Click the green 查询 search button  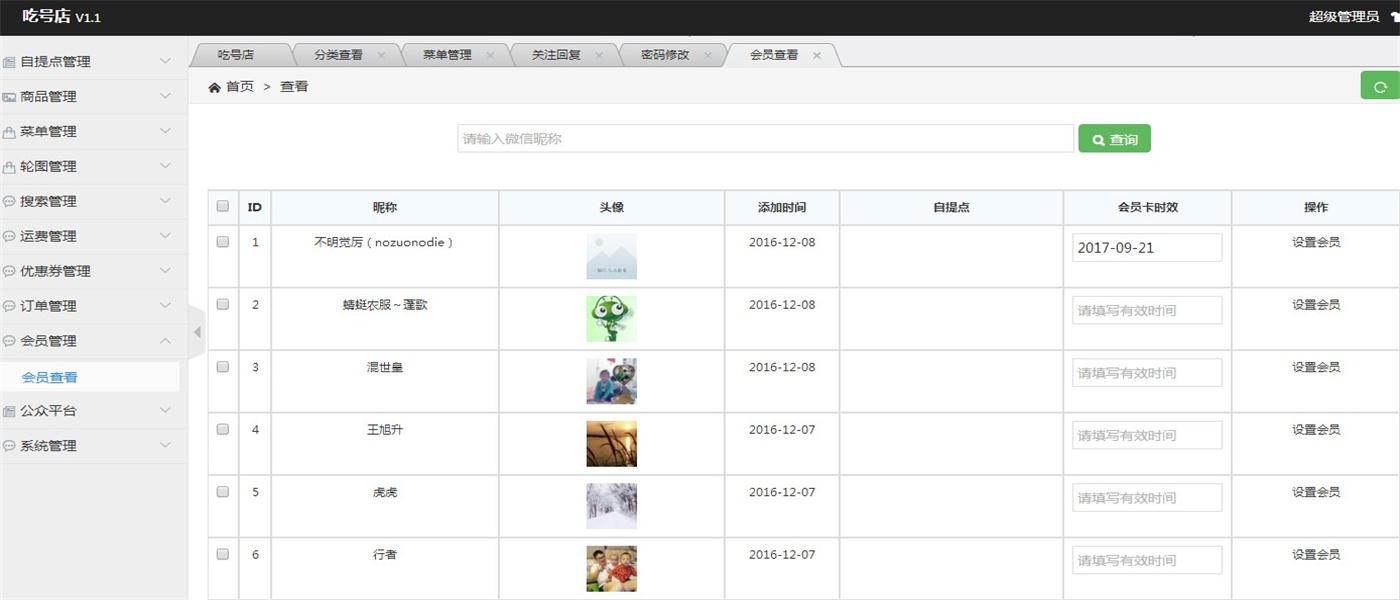[1114, 139]
